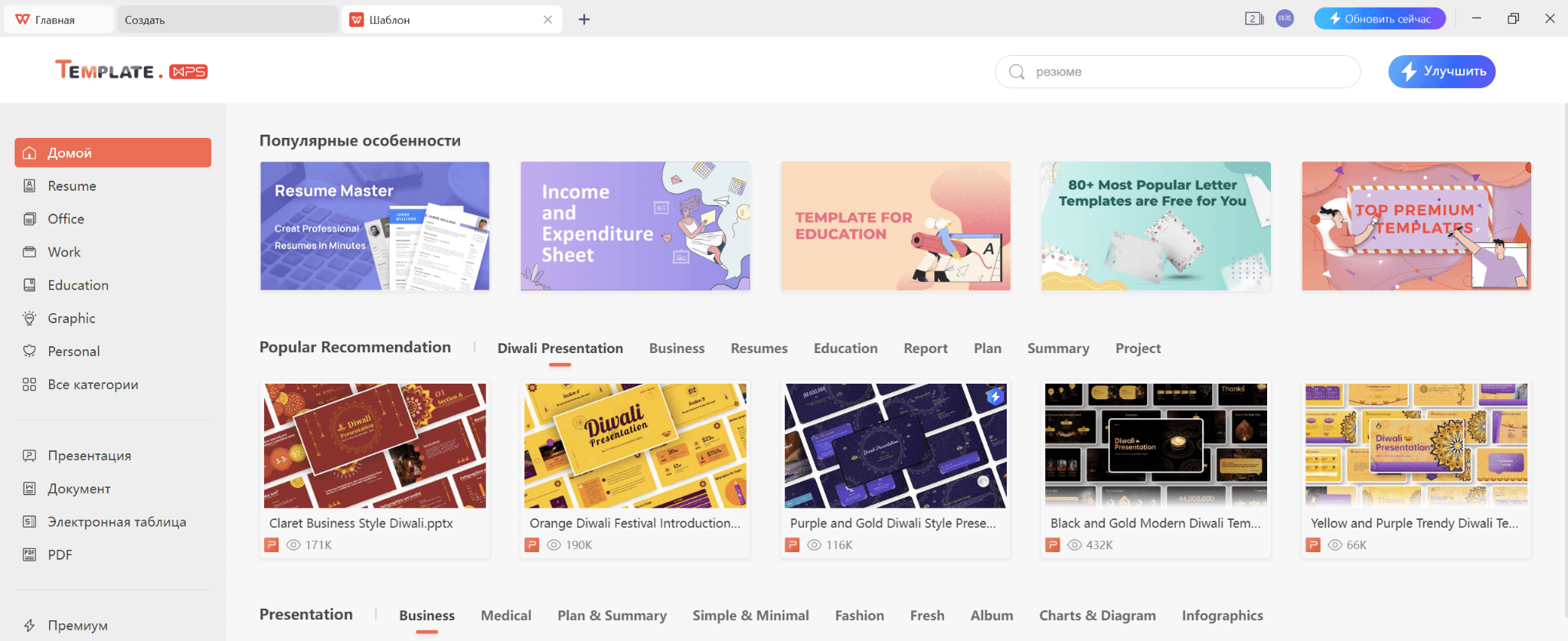
Task: Close the Шаблон tab
Action: [547, 20]
